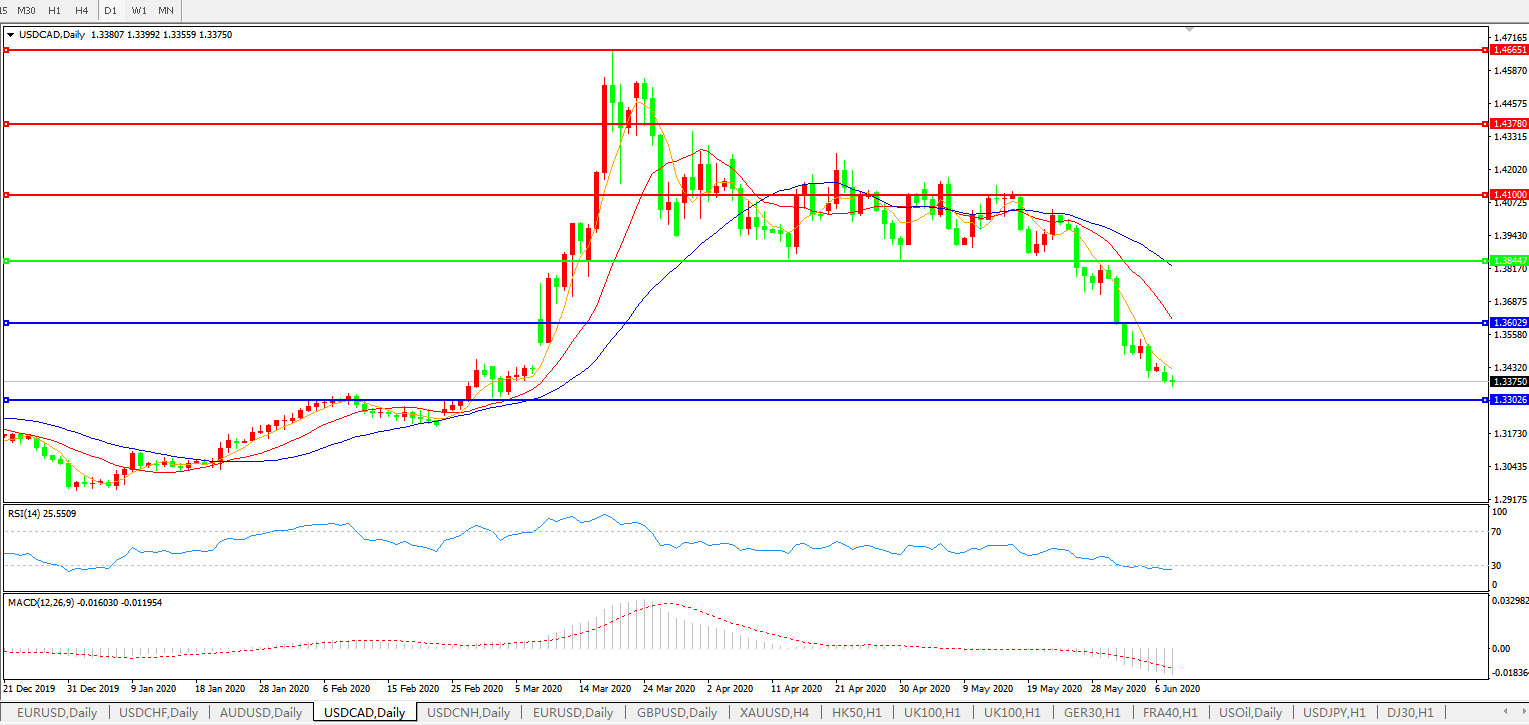Select the green 1.38447 line left handle
The height and width of the screenshot is (725, 1529).
[x=6, y=261]
